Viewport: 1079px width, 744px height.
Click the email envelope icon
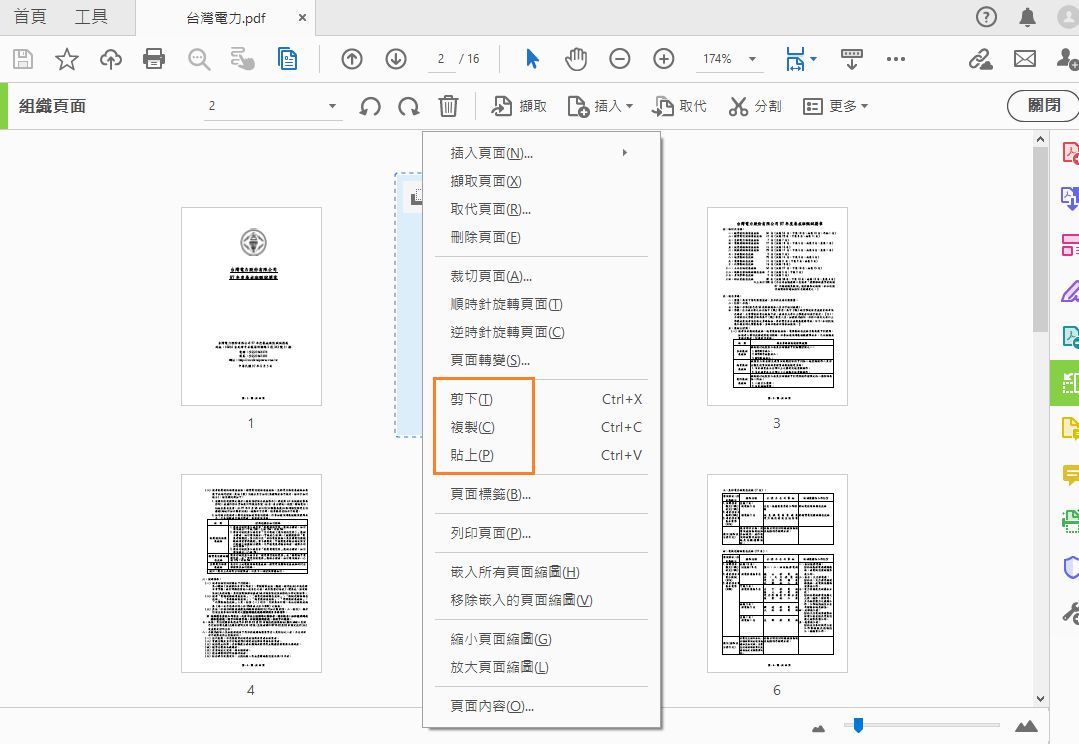[1025, 58]
